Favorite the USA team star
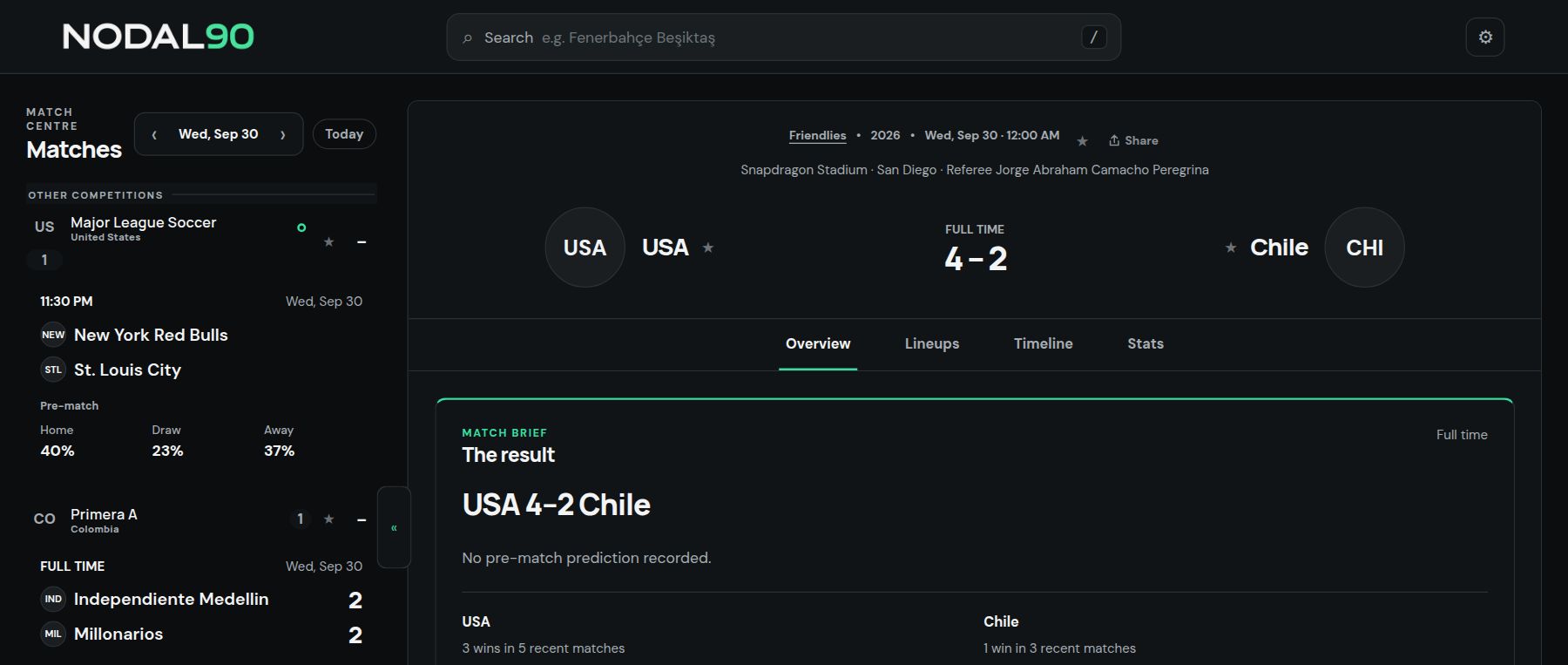Screen dimensions: 1568x665 pos(708,248)
